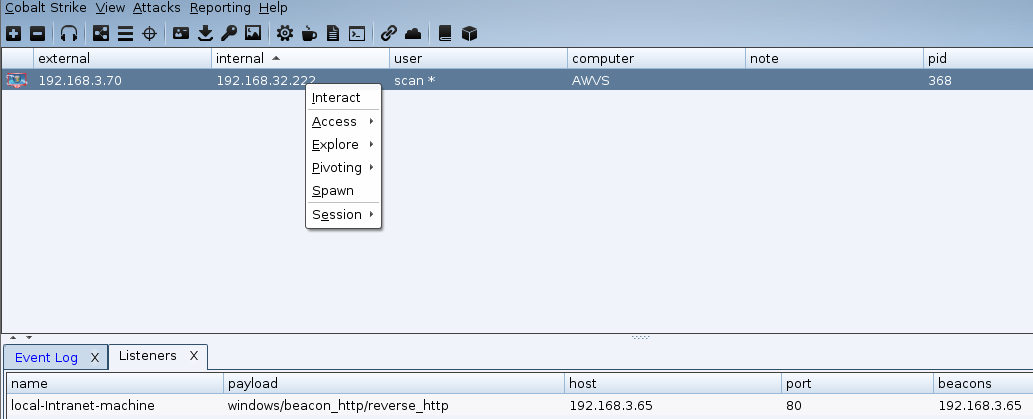Open the Cobalt Strike menu
Image resolution: width=1033 pixels, height=419 pixels.
(x=45, y=8)
